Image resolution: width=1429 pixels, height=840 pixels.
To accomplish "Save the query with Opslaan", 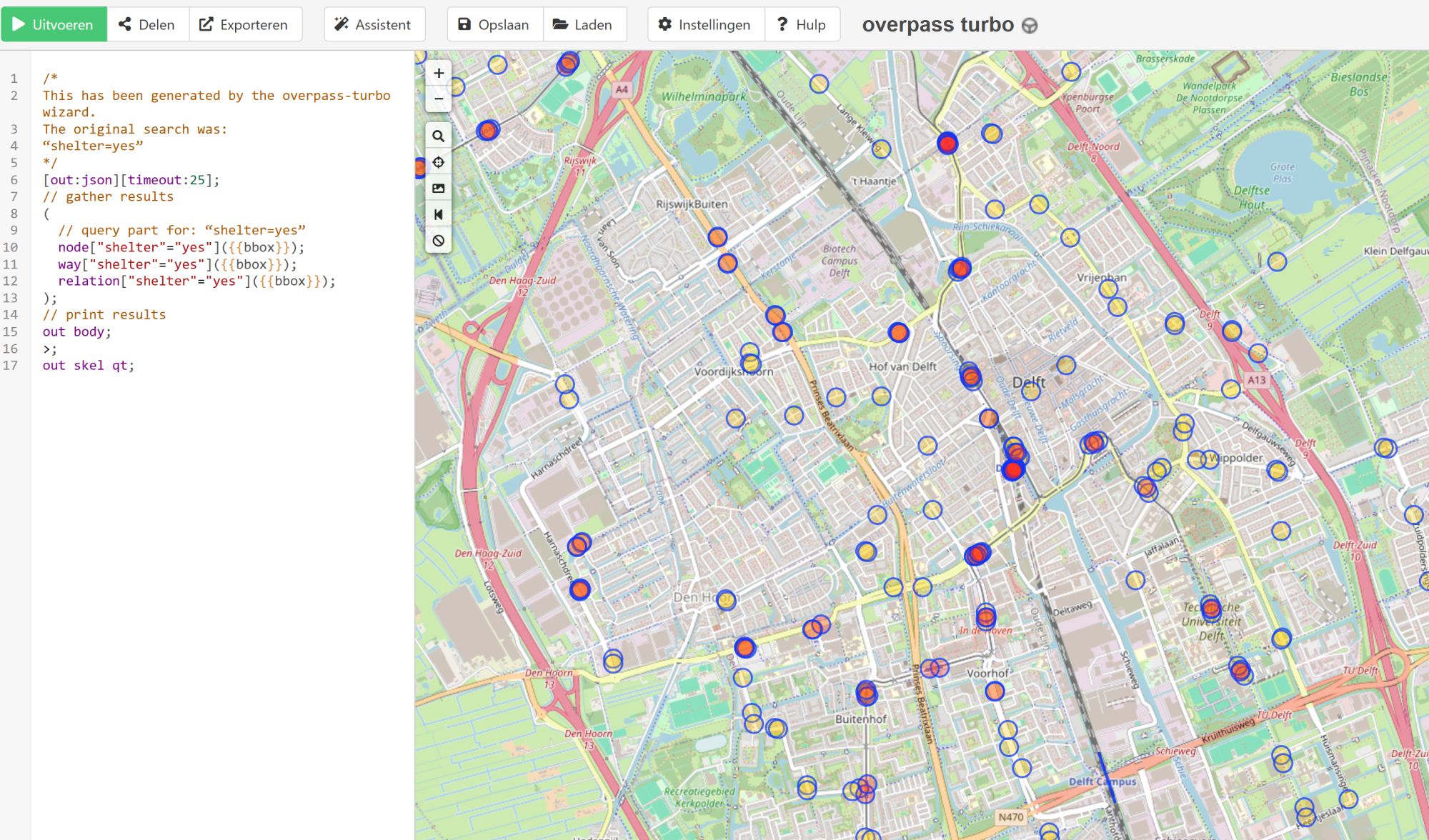I will [495, 24].
